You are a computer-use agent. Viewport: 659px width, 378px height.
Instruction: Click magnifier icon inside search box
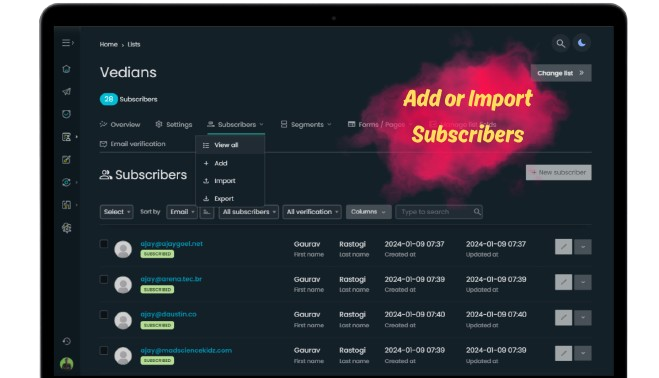click(x=477, y=211)
